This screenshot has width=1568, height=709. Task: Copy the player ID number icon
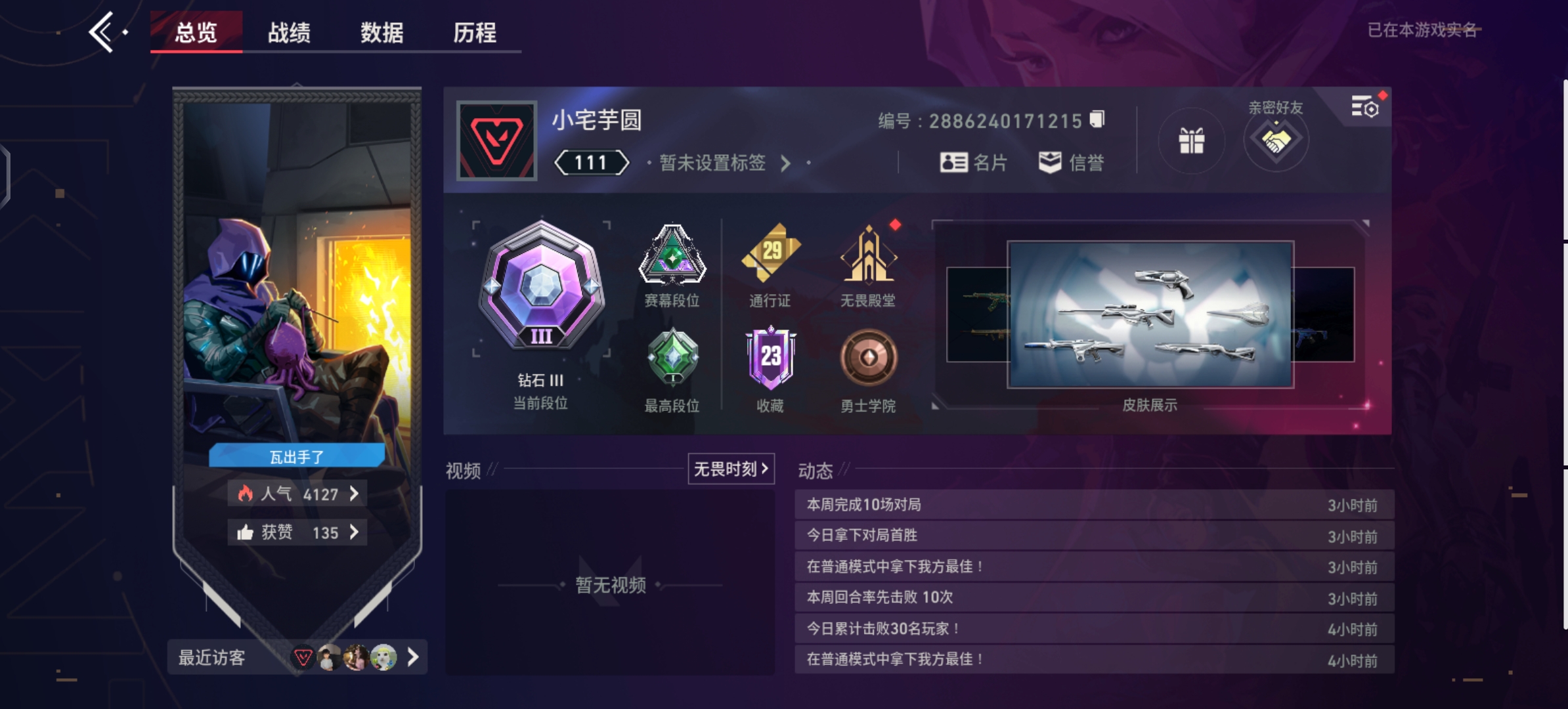1097,119
